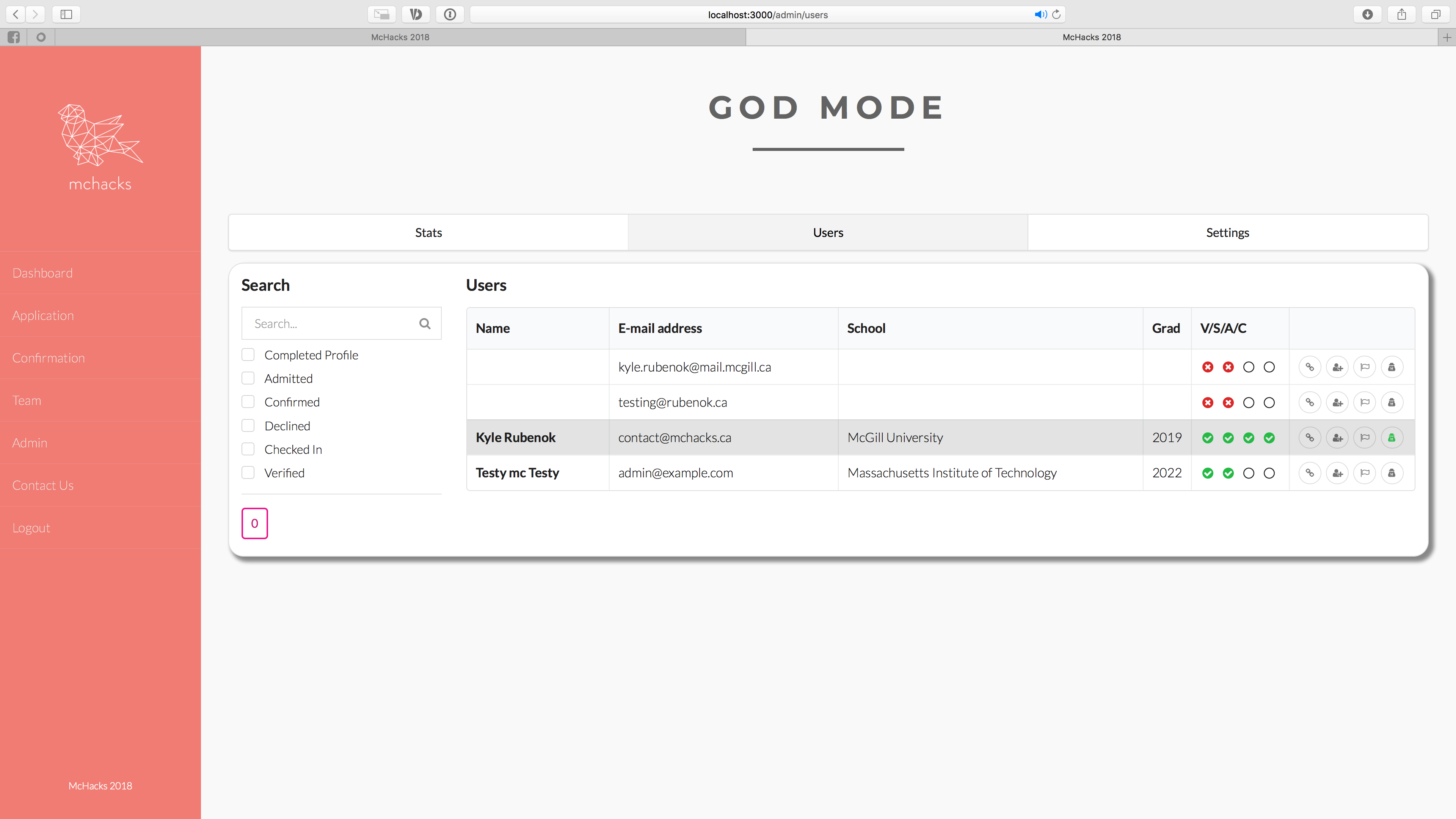
Task: Tick the Verified filter checkbox
Action: click(248, 472)
